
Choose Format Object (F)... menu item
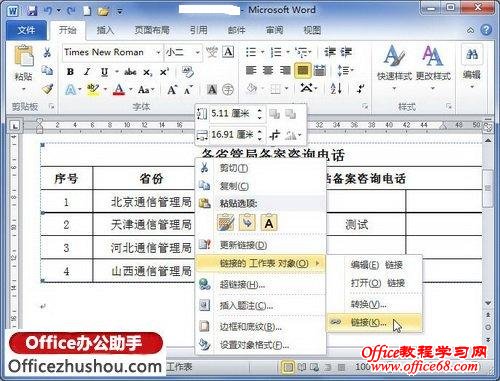point(260,345)
